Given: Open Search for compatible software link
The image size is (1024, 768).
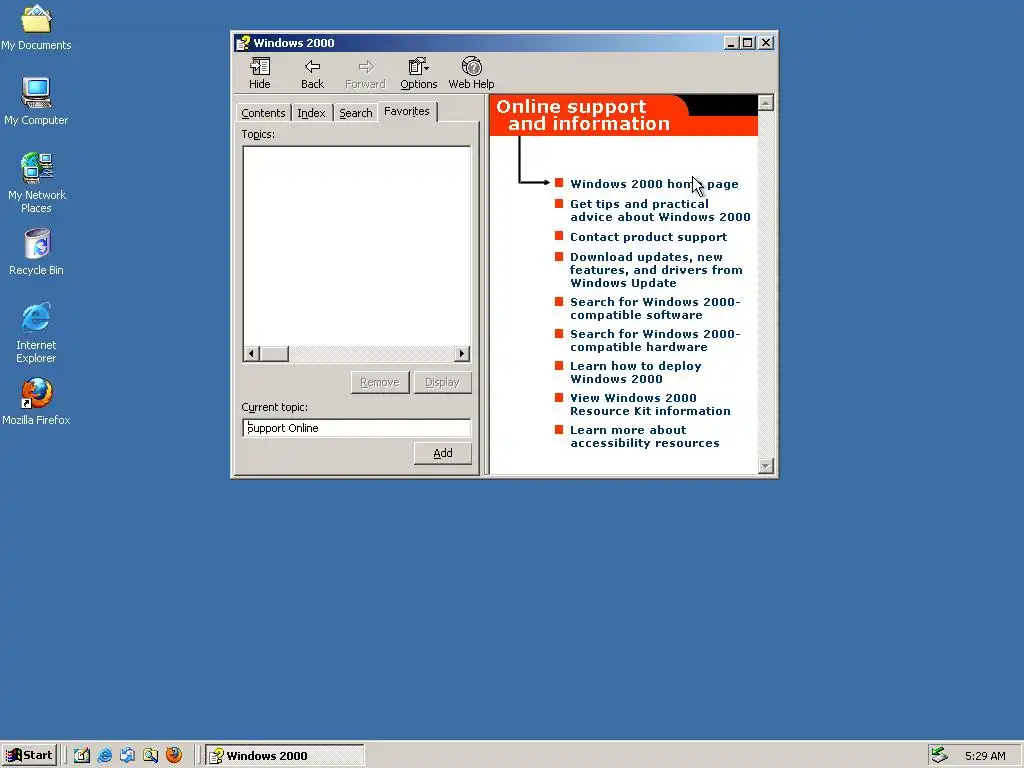Looking at the screenshot, I should tap(655, 308).
